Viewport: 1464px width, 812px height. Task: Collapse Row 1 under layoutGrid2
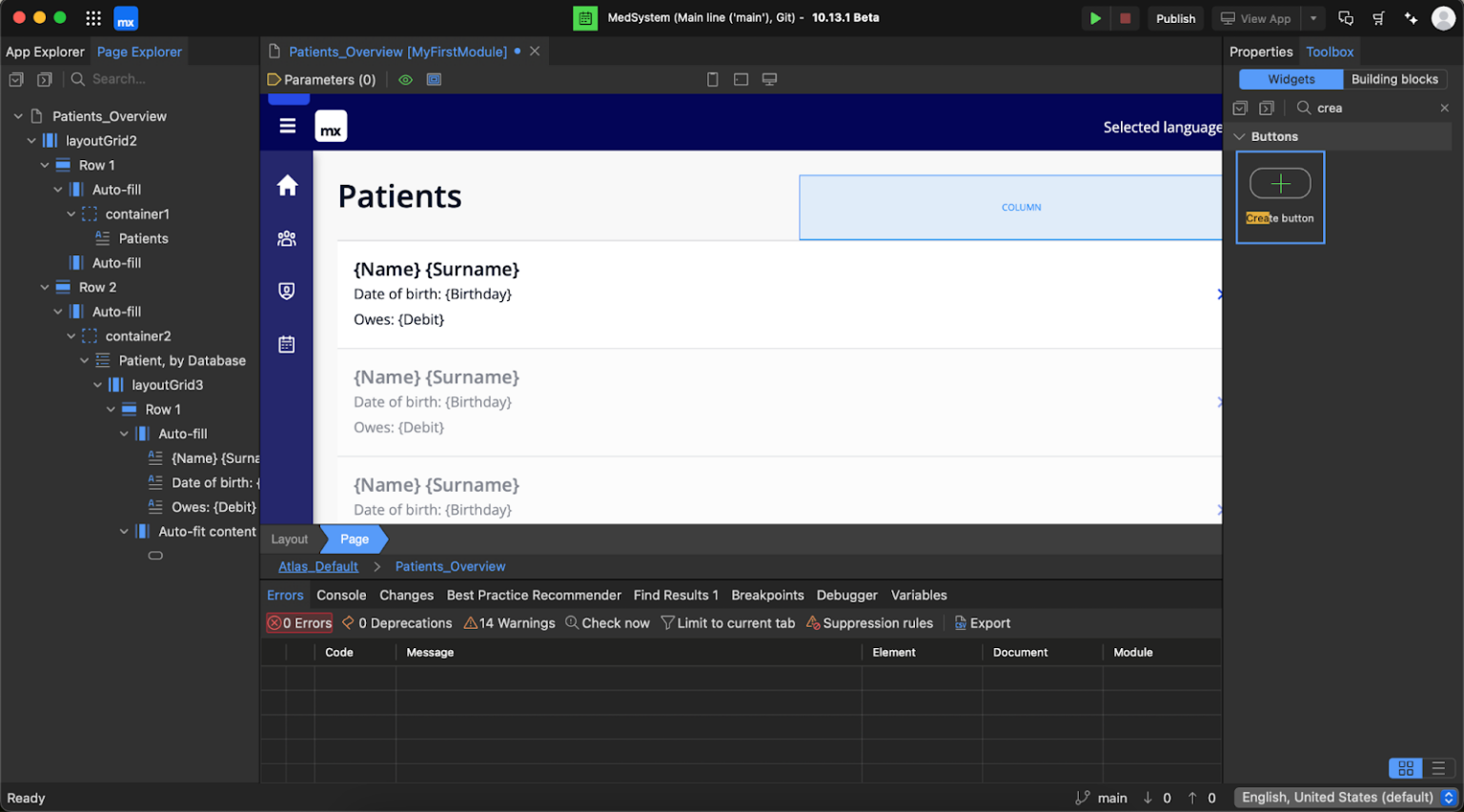click(44, 165)
